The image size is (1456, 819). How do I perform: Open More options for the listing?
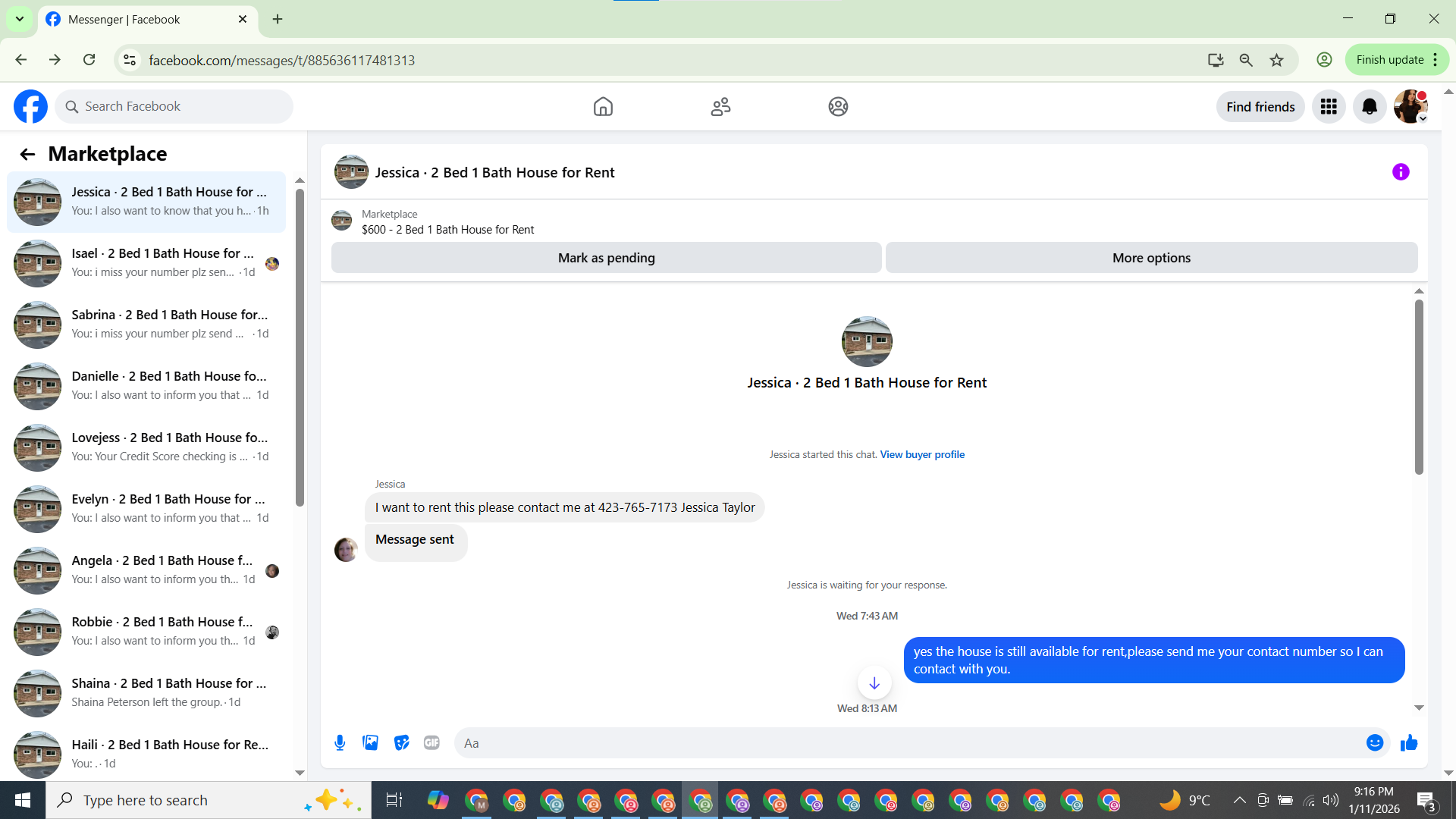[1151, 258]
